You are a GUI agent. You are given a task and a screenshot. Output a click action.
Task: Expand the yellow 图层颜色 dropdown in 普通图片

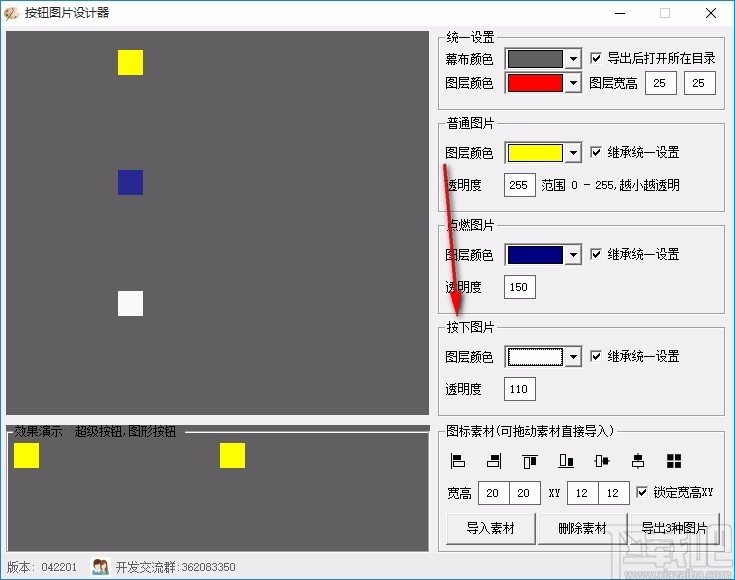tap(573, 153)
